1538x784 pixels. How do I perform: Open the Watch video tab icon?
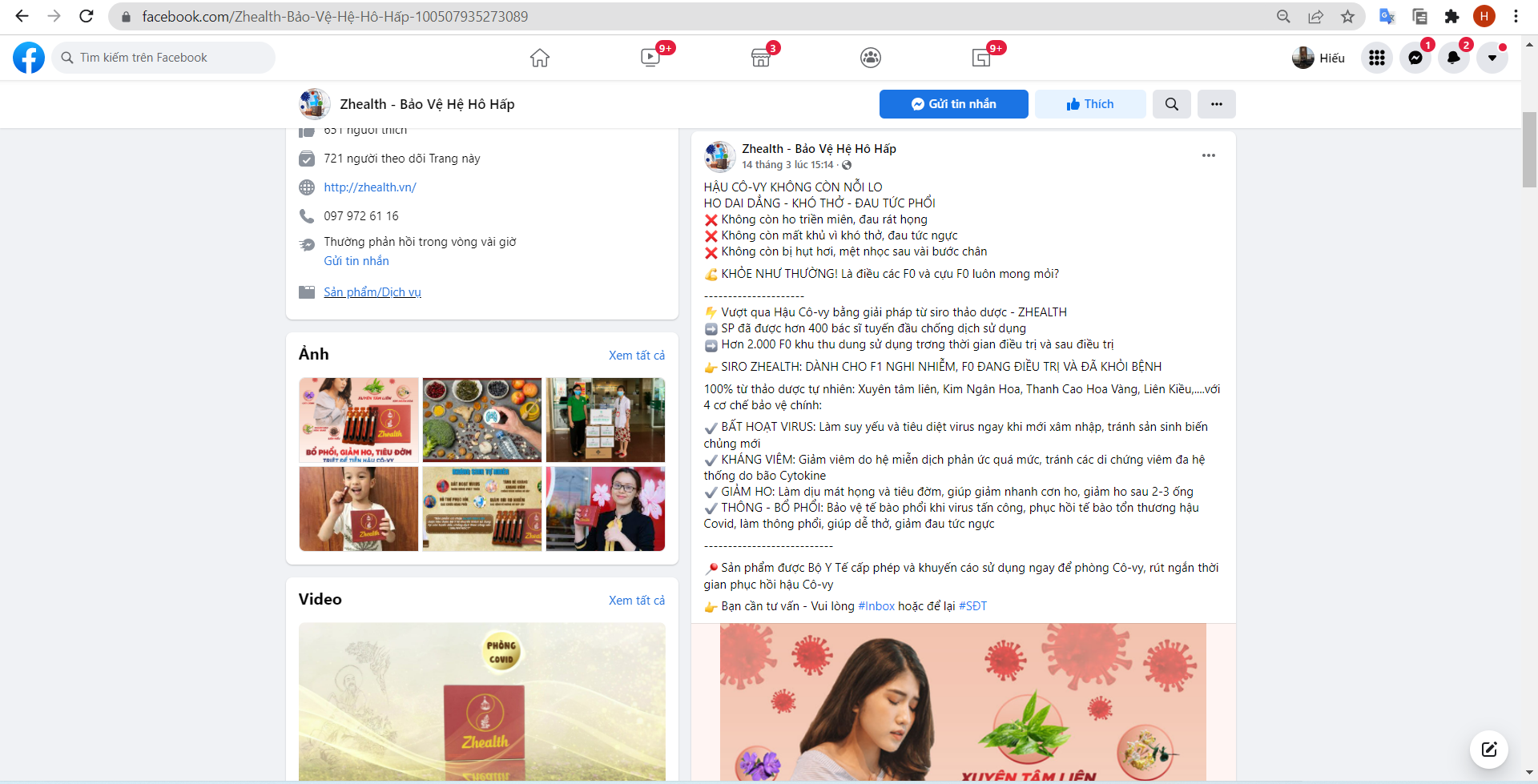coord(650,58)
